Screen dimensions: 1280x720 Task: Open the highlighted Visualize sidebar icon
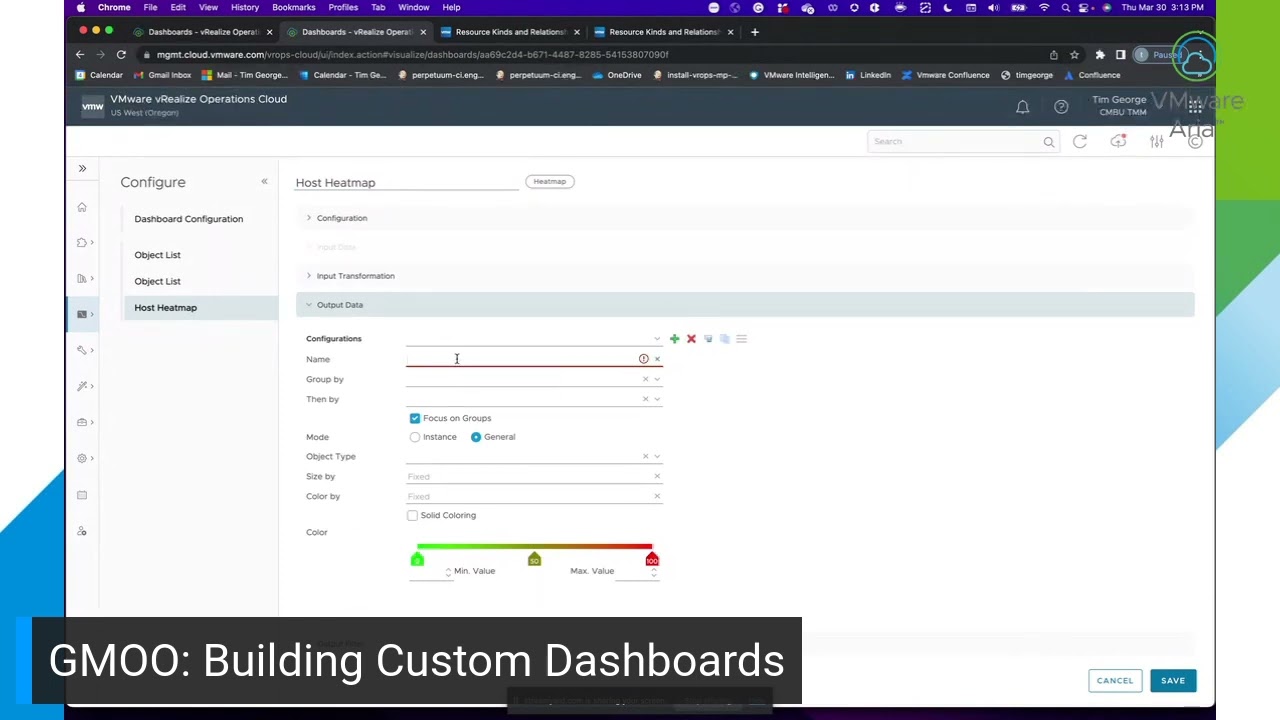coord(82,314)
